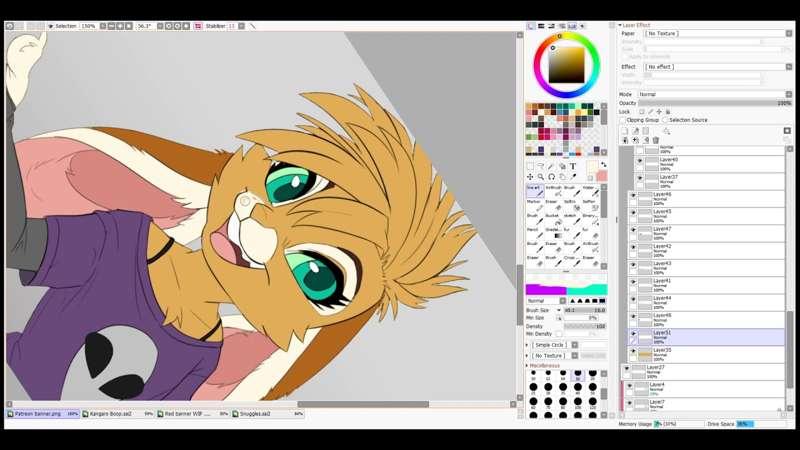This screenshot has height=450, width=800.
Task: Toggle visibility of Layer35
Action: point(633,351)
